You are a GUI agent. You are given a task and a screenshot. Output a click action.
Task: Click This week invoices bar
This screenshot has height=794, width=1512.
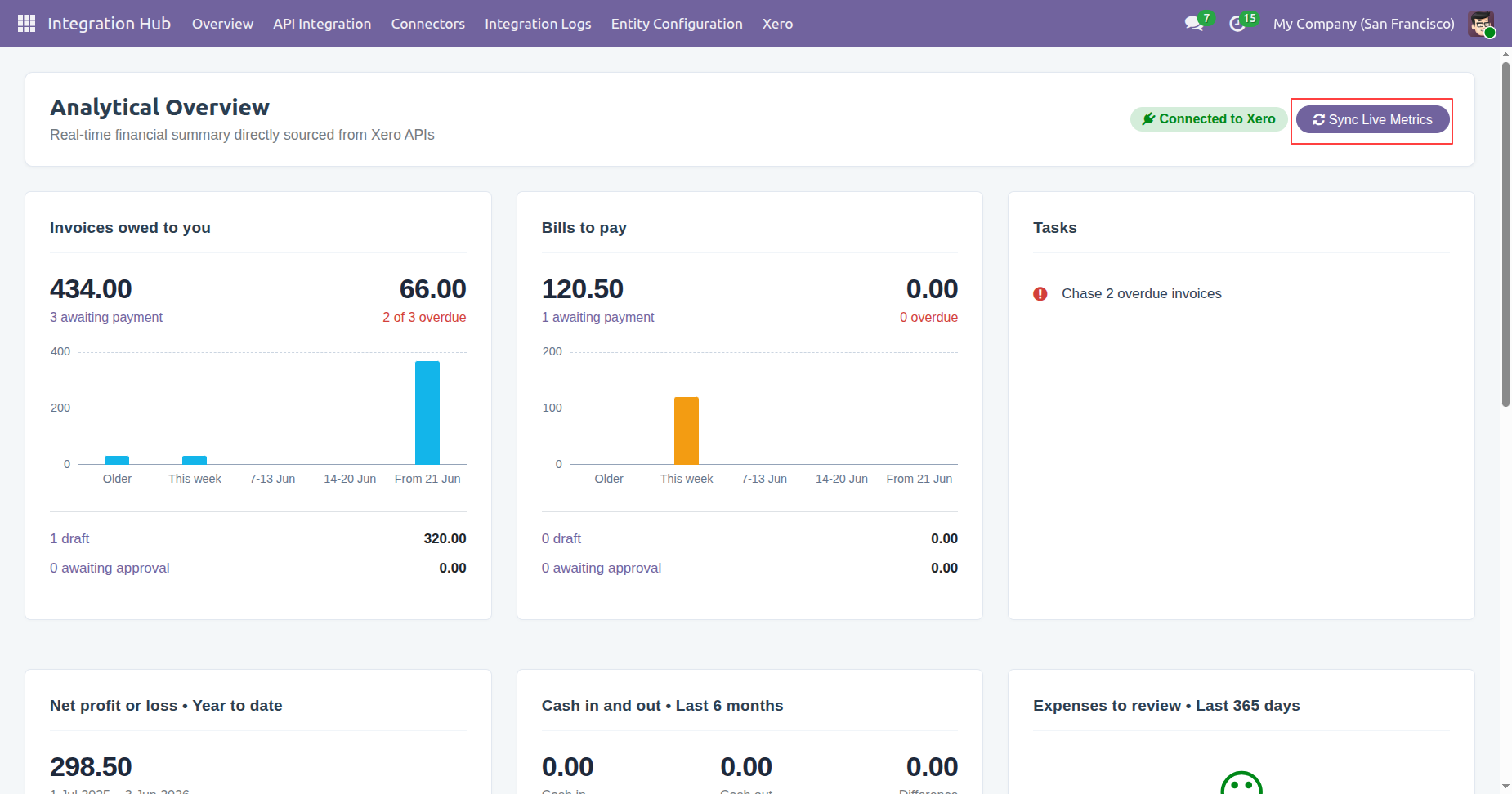(195, 460)
